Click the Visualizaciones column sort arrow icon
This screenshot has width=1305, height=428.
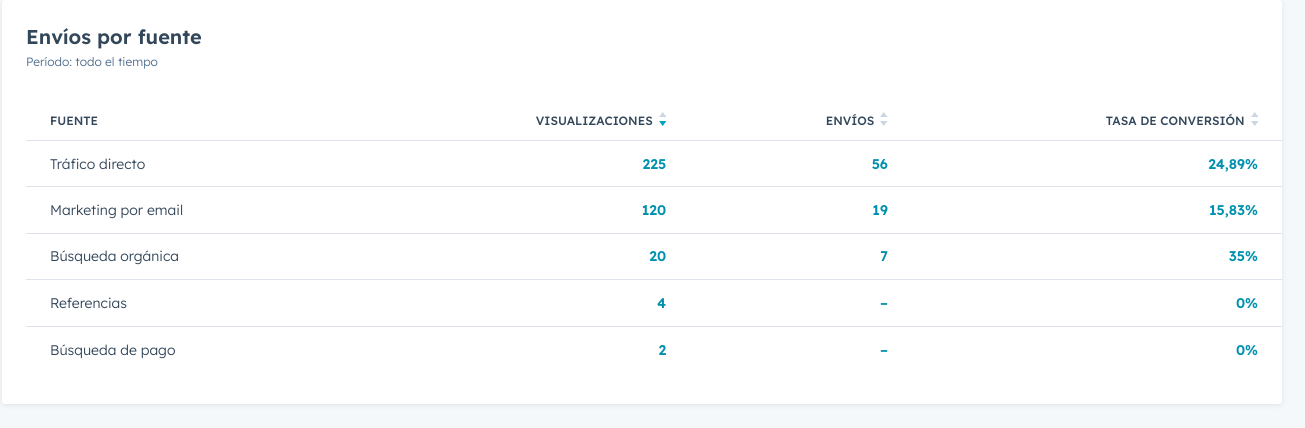pos(663,121)
